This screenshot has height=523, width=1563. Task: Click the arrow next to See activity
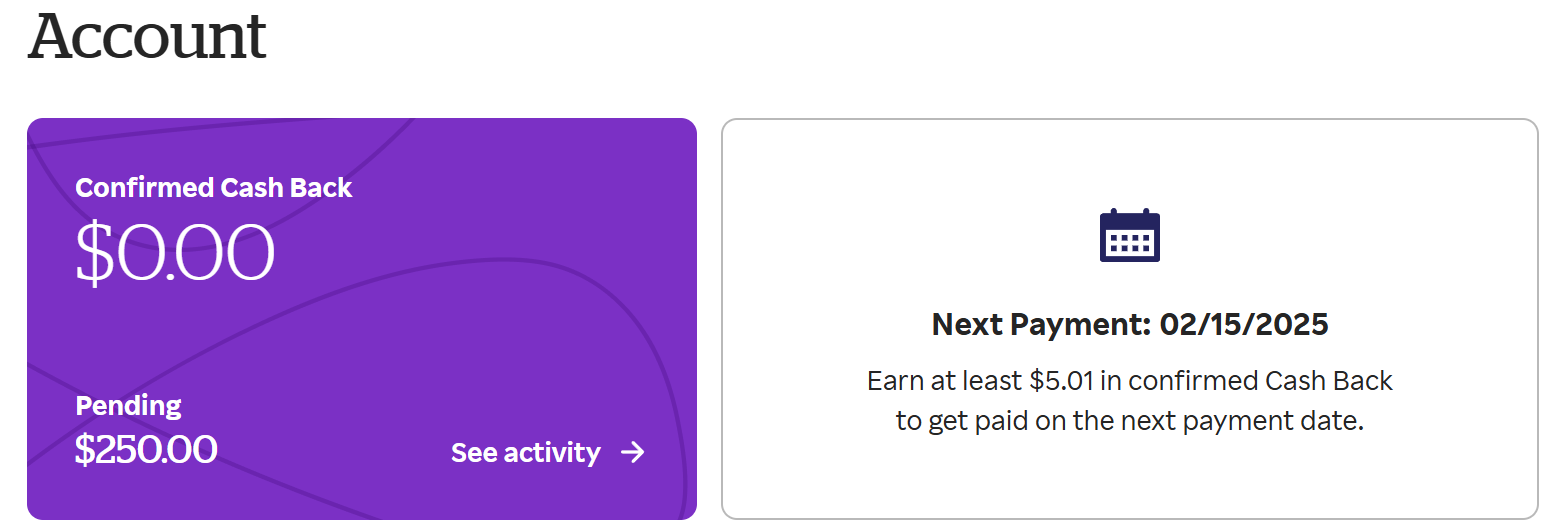coord(632,453)
